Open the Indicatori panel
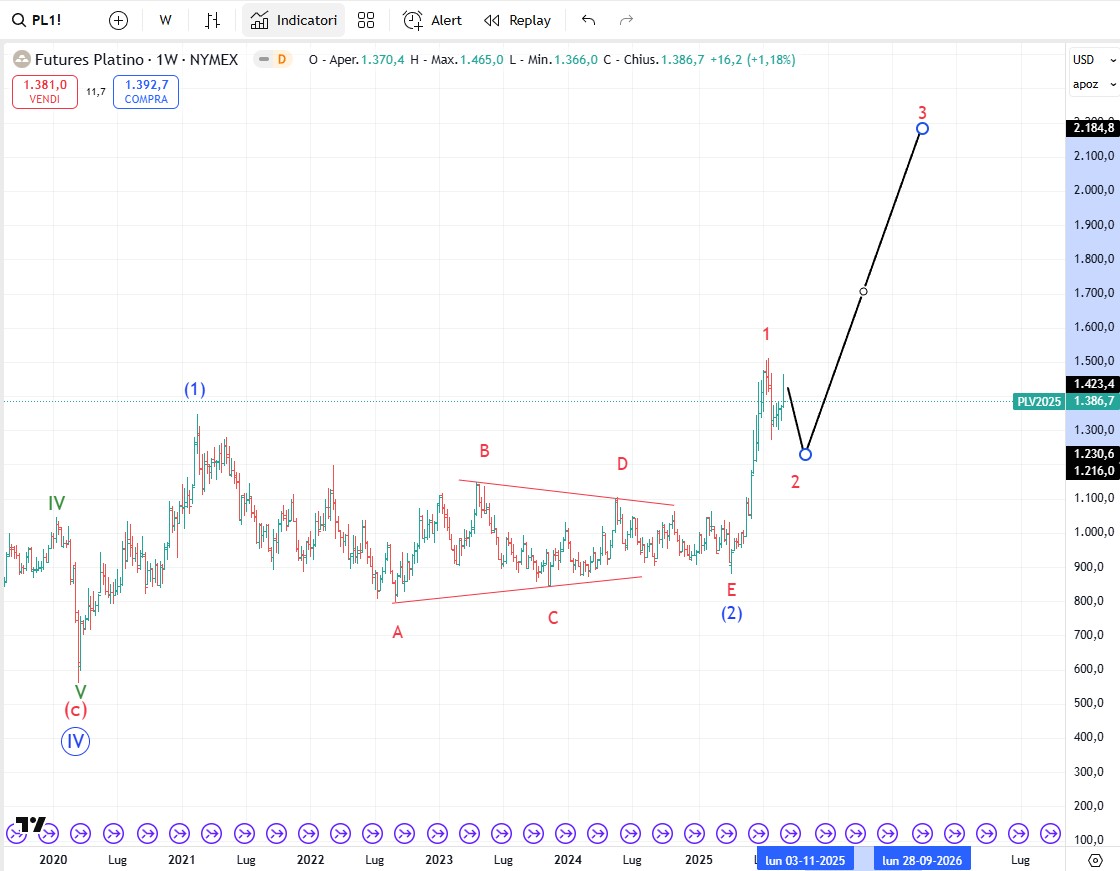1120x871 pixels. click(x=294, y=20)
